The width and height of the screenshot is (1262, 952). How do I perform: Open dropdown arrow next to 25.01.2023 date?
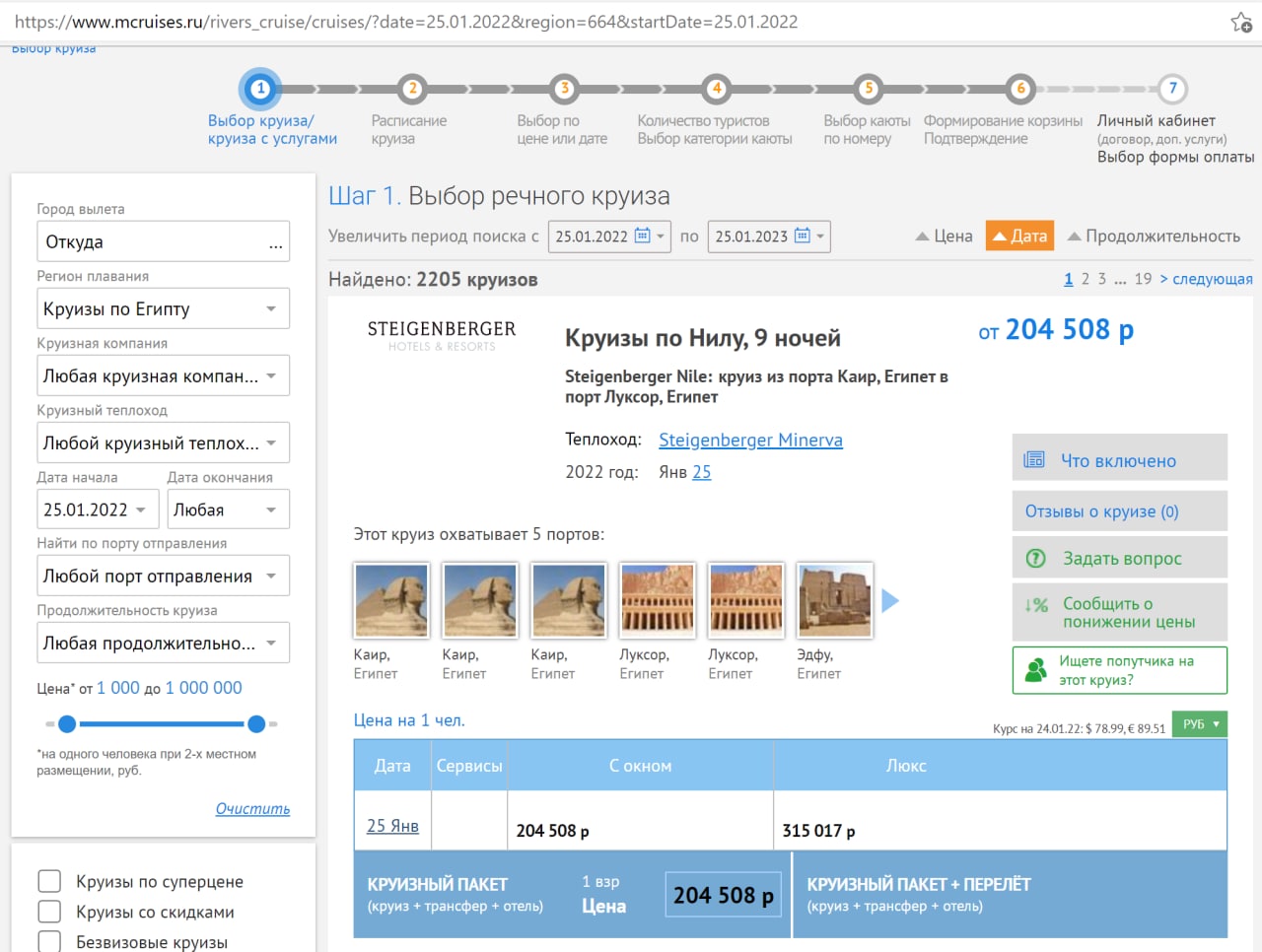click(820, 237)
